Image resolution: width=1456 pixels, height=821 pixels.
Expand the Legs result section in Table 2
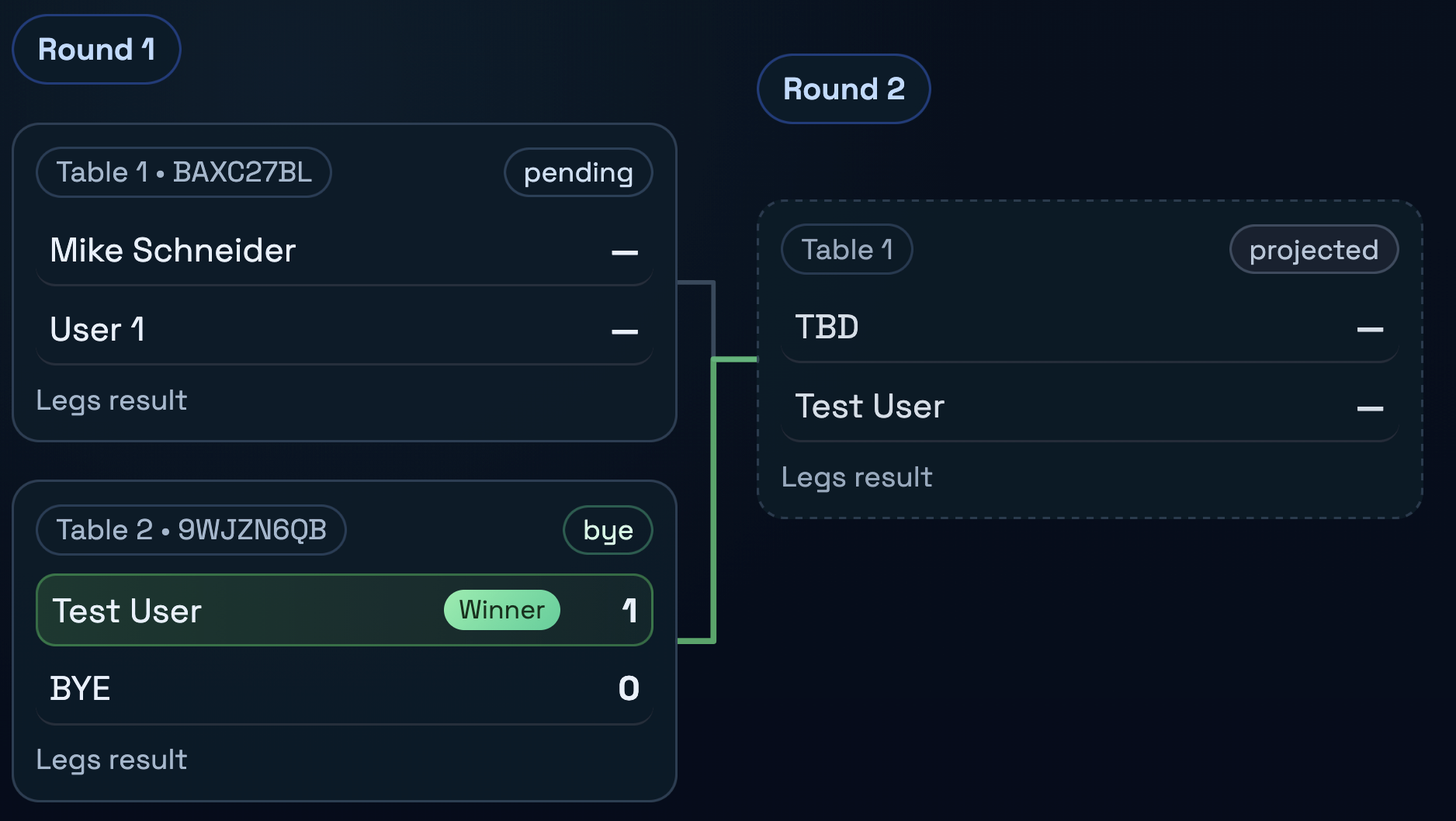click(x=111, y=760)
